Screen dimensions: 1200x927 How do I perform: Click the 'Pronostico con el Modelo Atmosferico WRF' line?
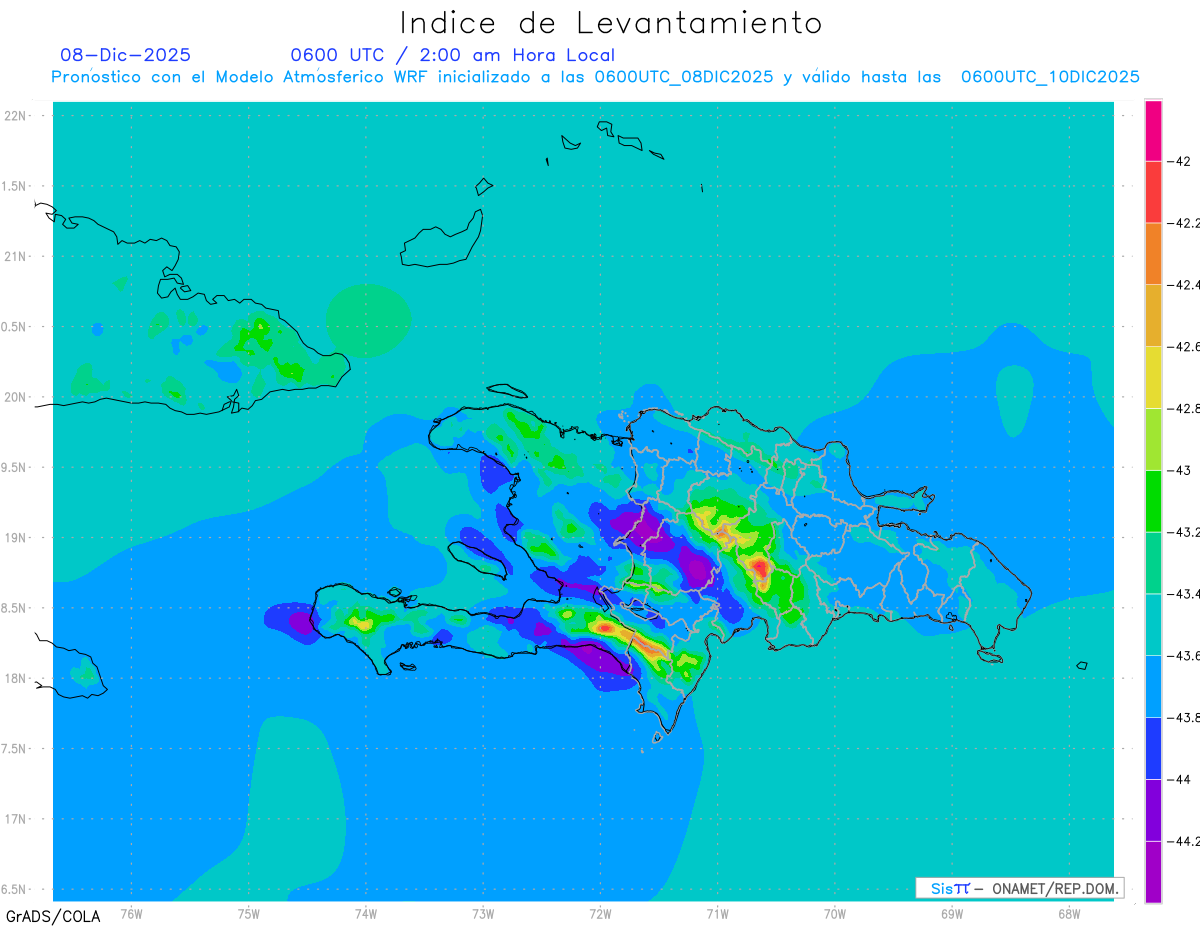(x=595, y=77)
